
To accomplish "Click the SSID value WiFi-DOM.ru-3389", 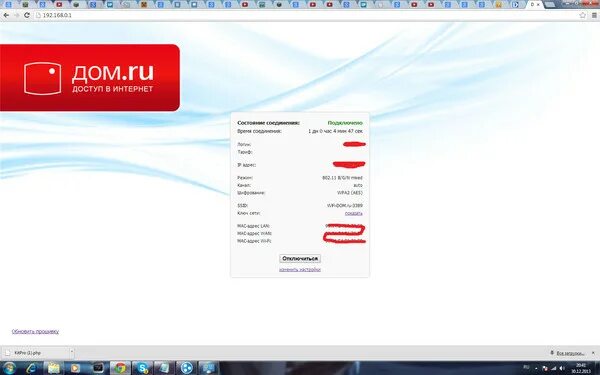I will [x=344, y=206].
